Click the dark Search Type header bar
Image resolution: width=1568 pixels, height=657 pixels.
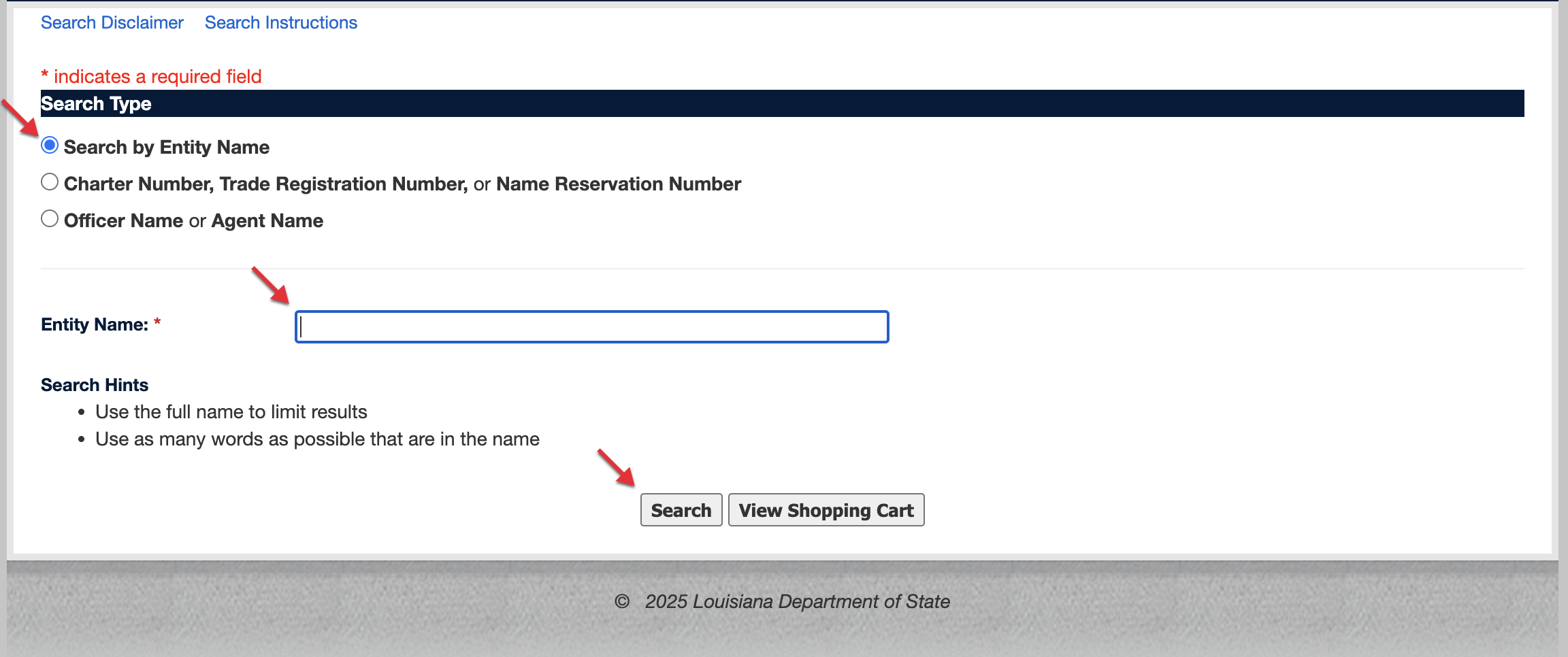[782, 103]
